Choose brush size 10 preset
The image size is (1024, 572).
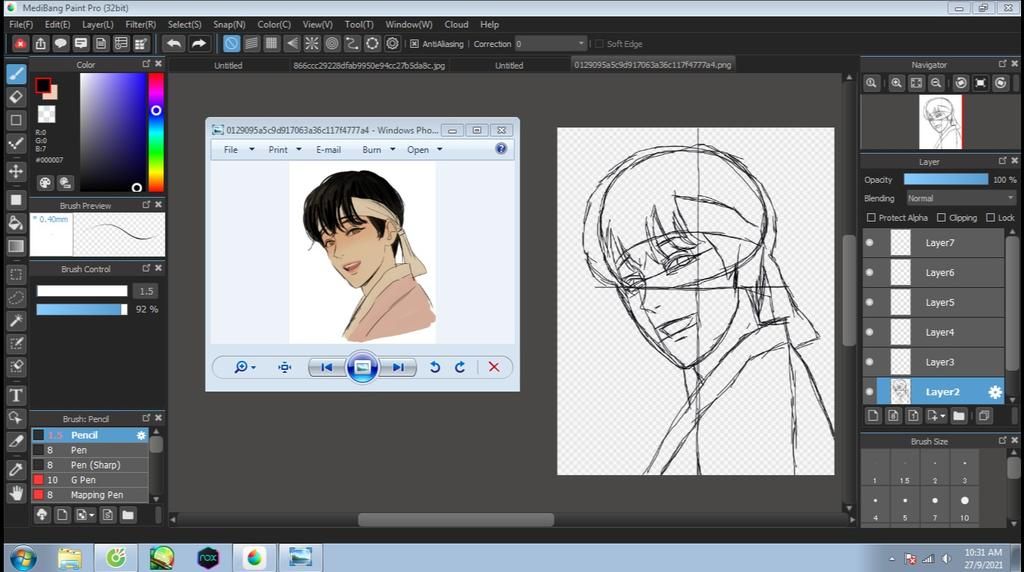point(965,506)
